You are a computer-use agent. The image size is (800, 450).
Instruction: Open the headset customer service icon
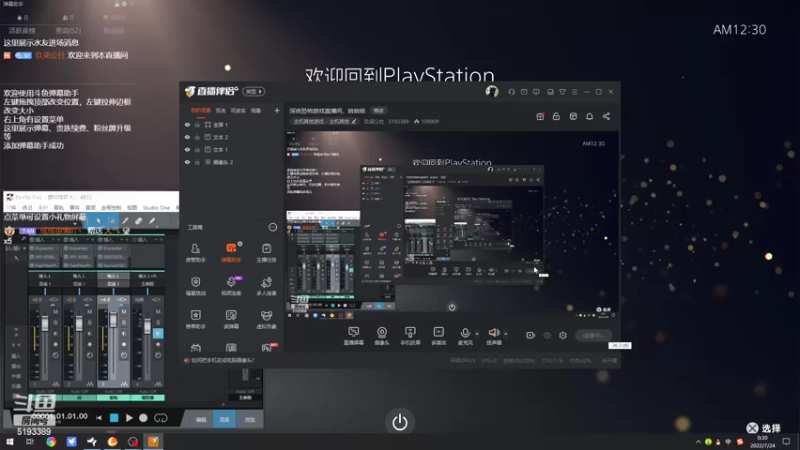[511, 92]
